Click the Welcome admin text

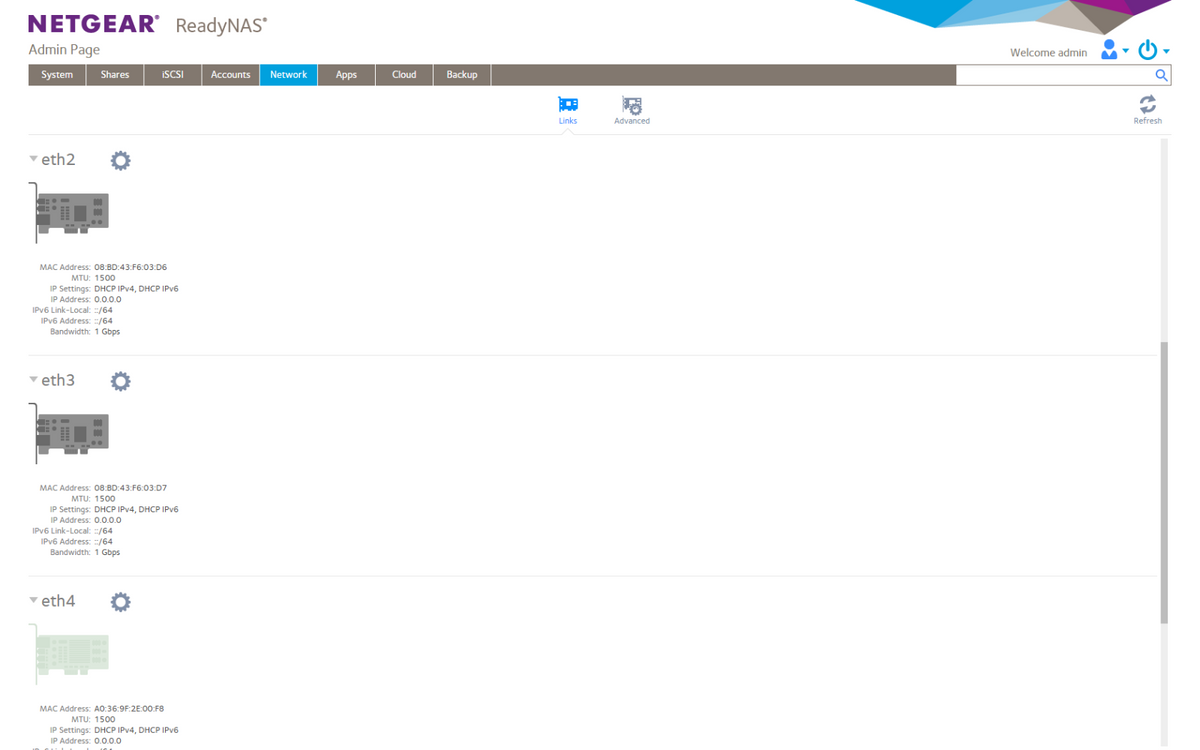(x=1048, y=53)
